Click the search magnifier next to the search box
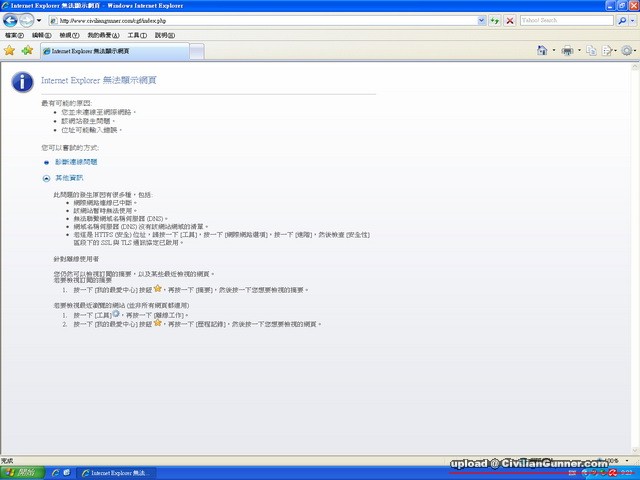The height and width of the screenshot is (480, 640). tap(623, 20)
